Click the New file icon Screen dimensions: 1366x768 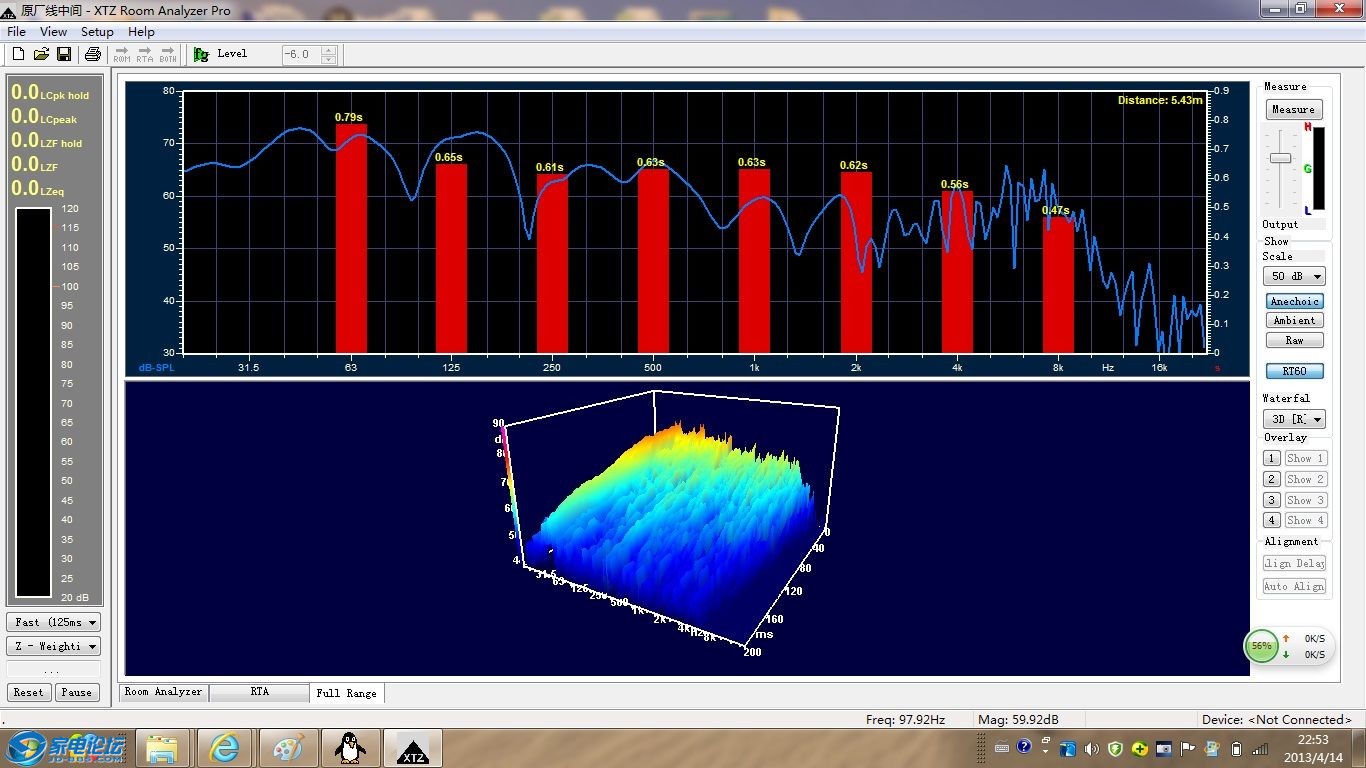(18, 54)
